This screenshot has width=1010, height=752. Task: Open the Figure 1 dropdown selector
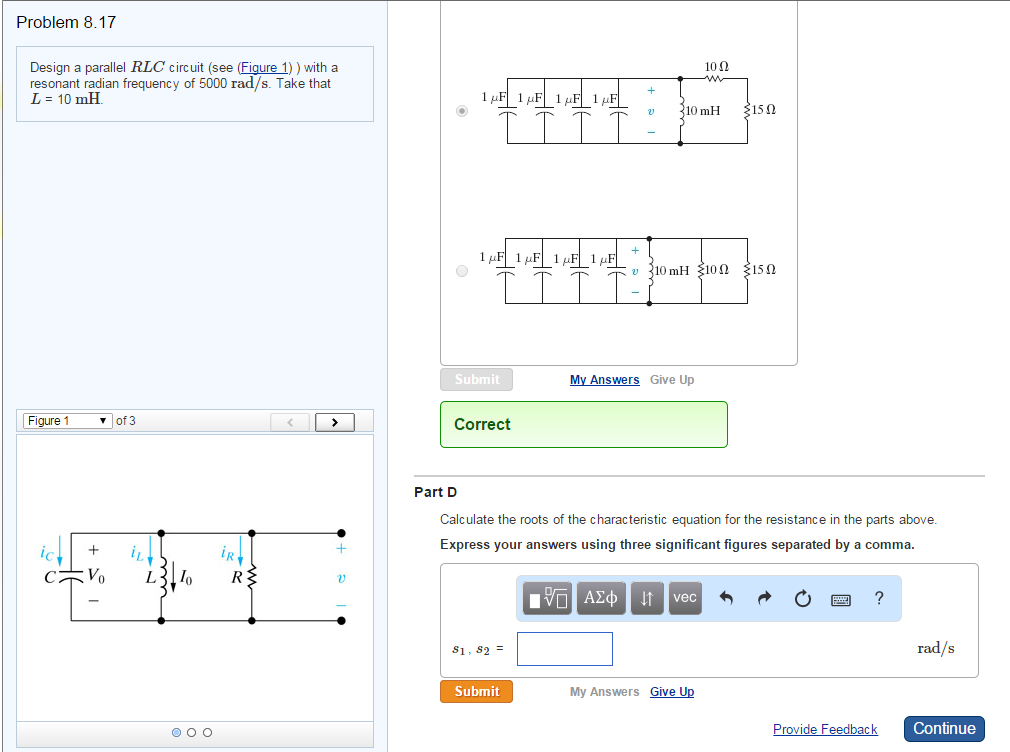68,421
